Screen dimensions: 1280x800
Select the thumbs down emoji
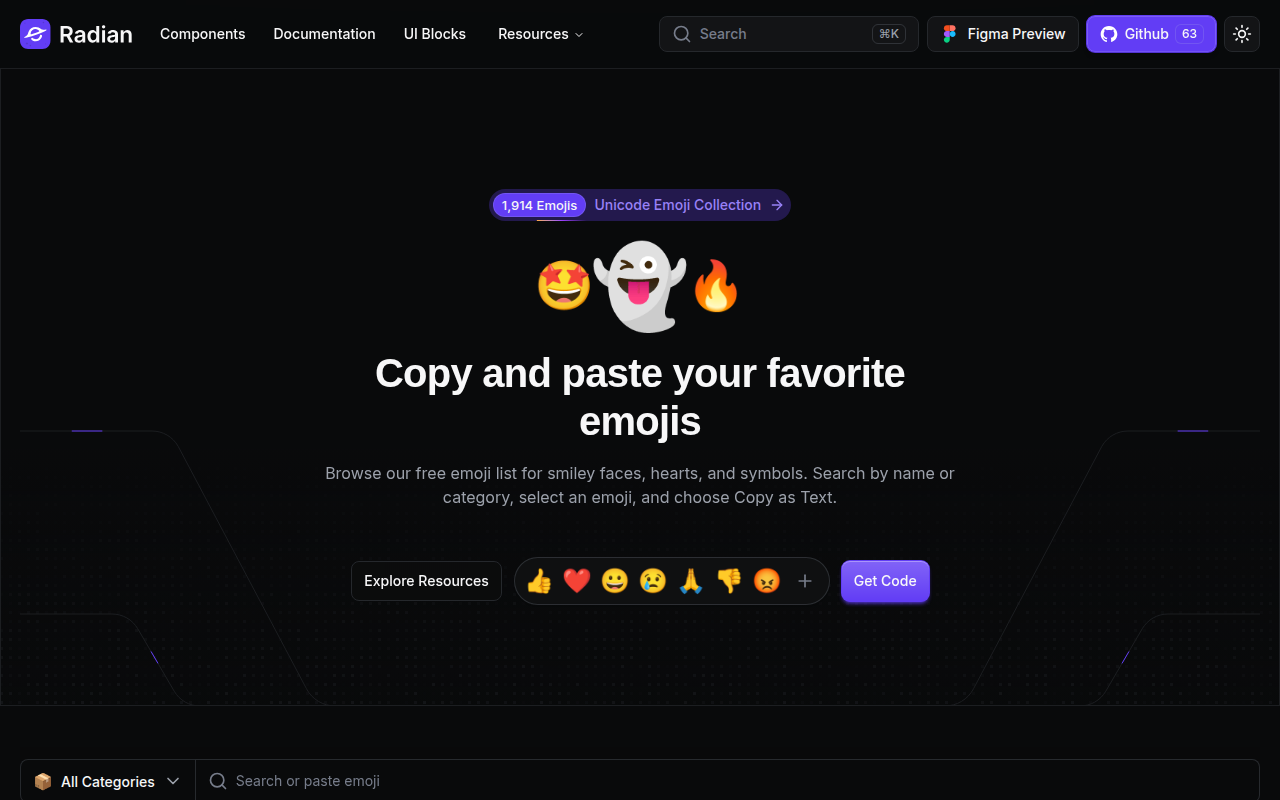tap(729, 581)
